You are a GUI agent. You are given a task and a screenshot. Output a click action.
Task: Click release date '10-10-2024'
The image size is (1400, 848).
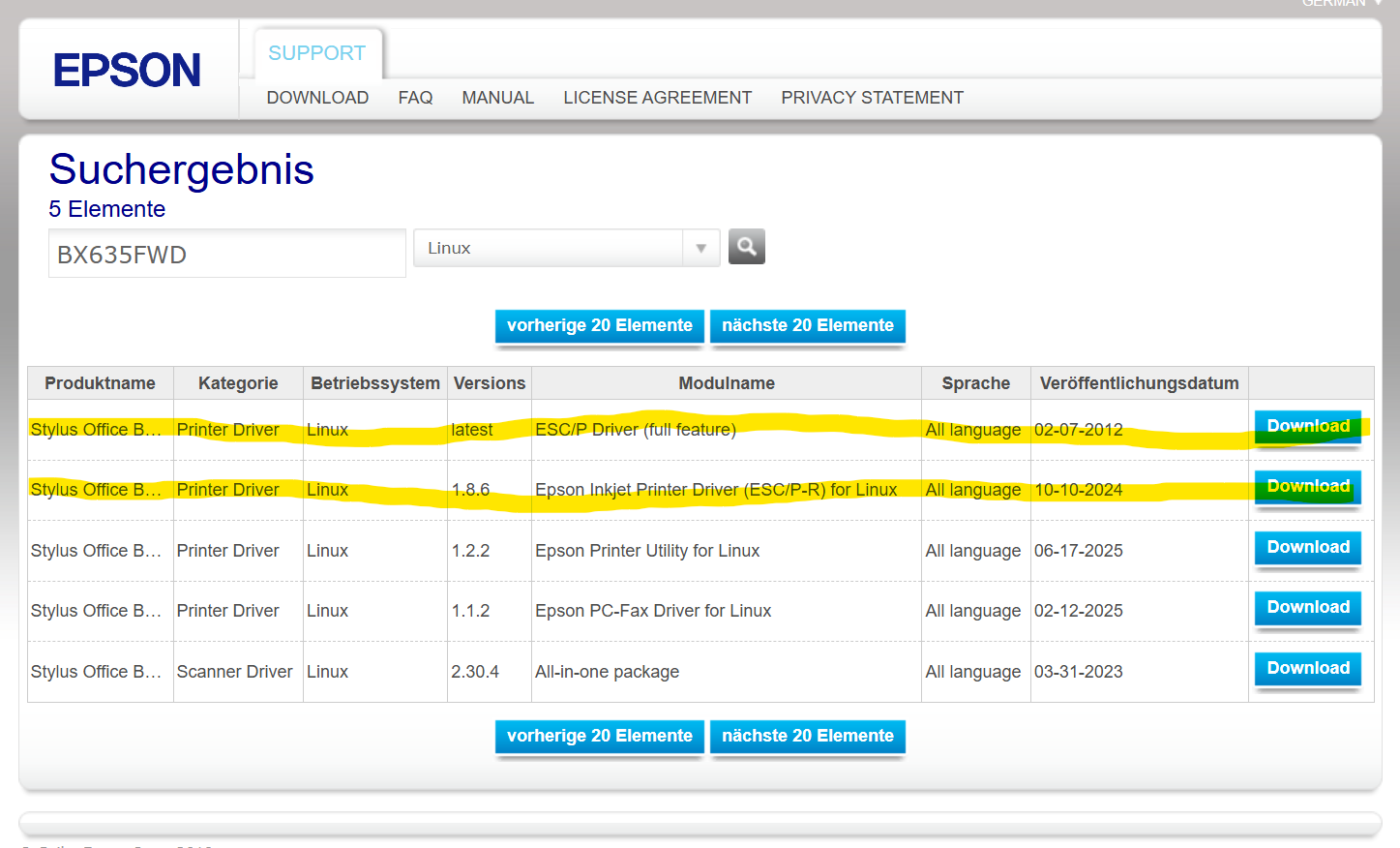(1079, 490)
